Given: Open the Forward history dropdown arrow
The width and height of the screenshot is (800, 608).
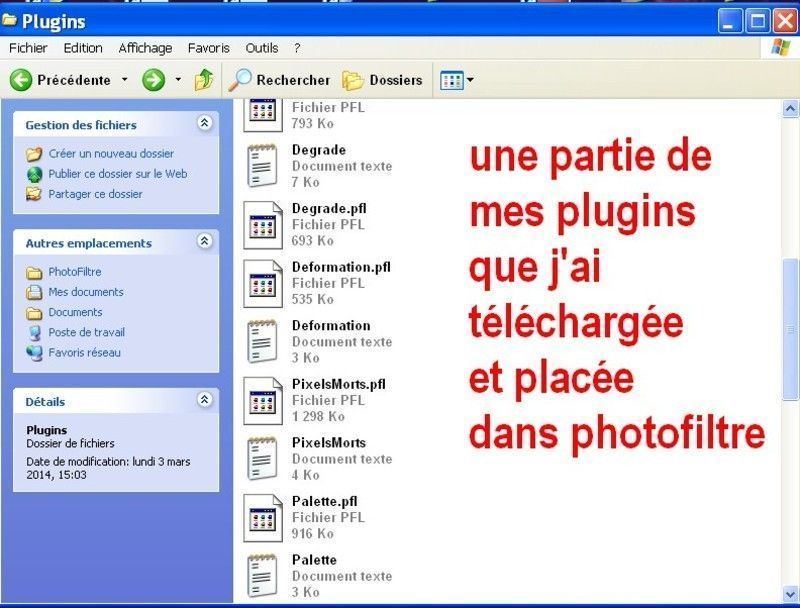Looking at the screenshot, I should coord(178,80).
